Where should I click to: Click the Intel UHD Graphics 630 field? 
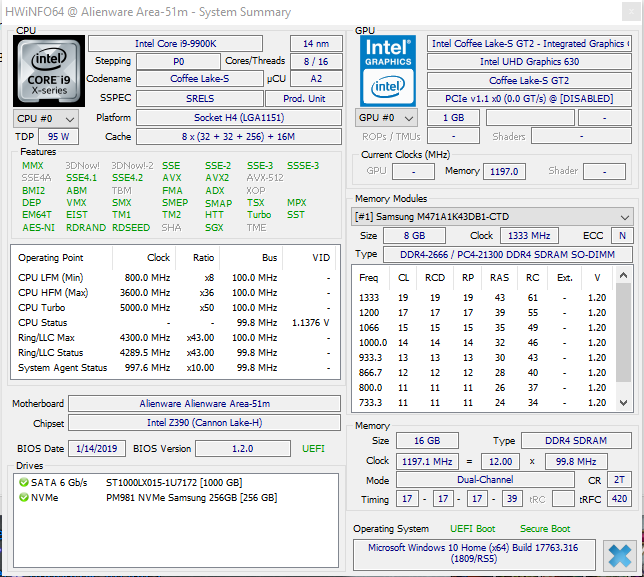[529, 62]
